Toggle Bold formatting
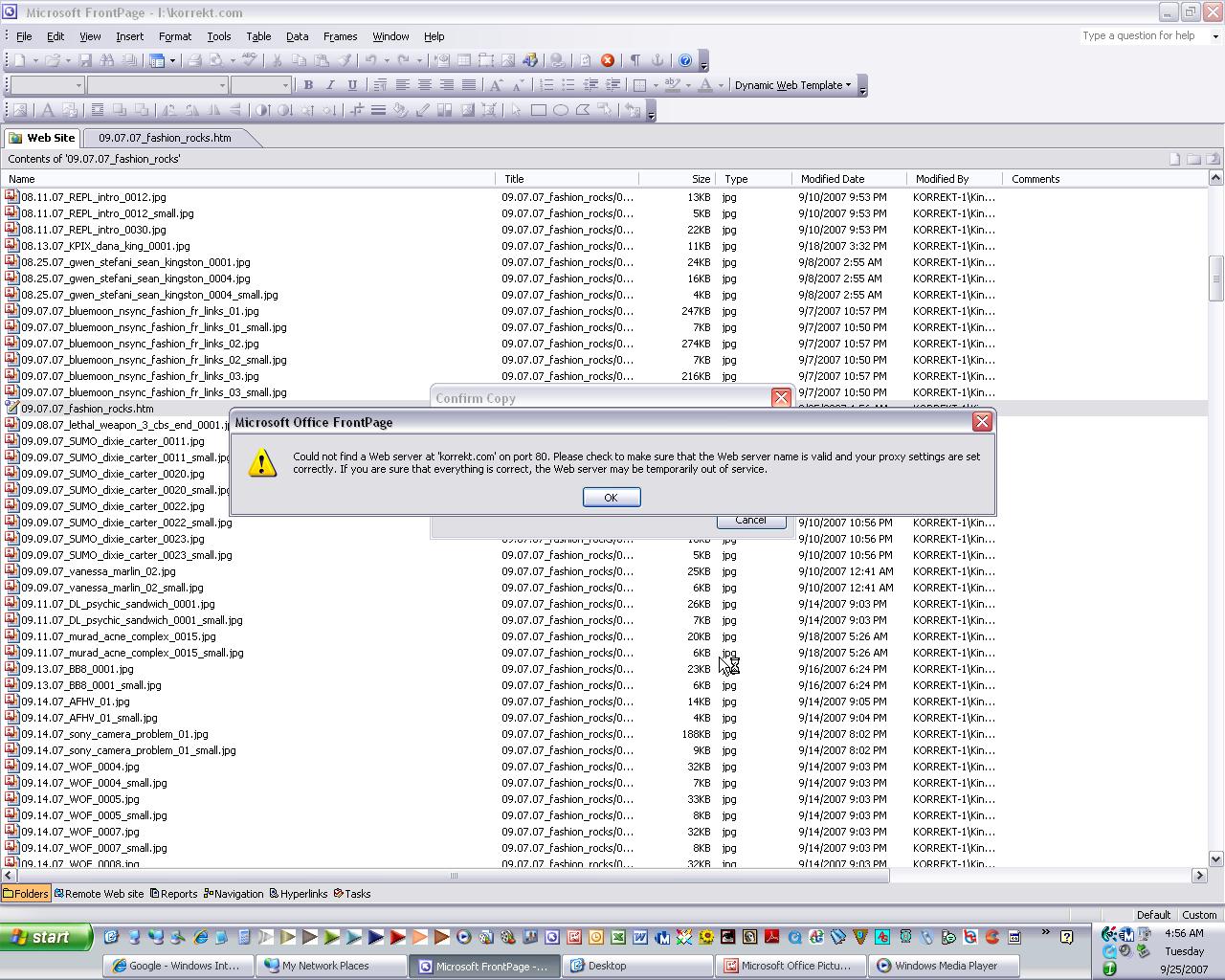Screen dimensions: 1225x980 308,85
